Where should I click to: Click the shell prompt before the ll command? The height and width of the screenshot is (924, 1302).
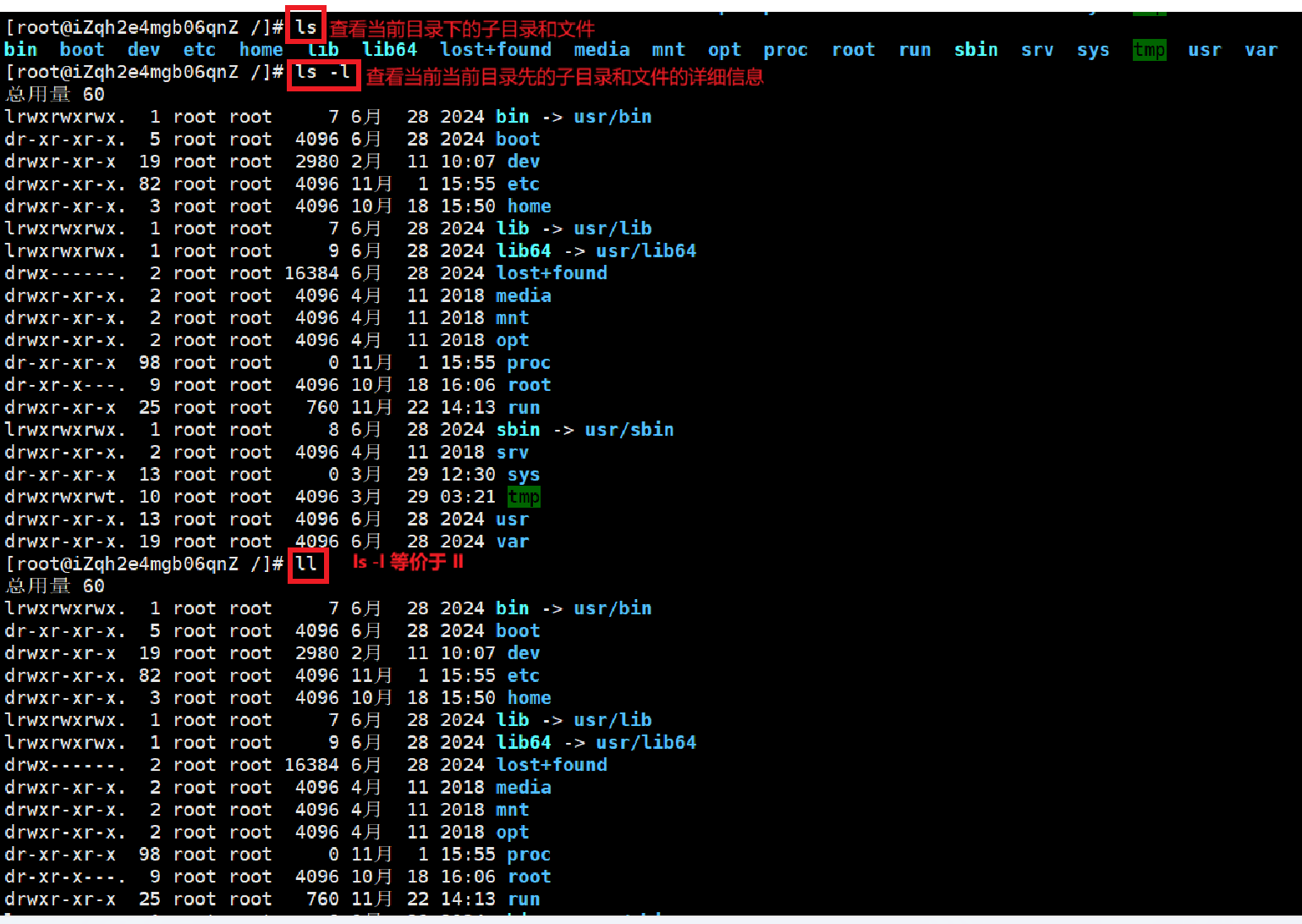click(x=144, y=564)
